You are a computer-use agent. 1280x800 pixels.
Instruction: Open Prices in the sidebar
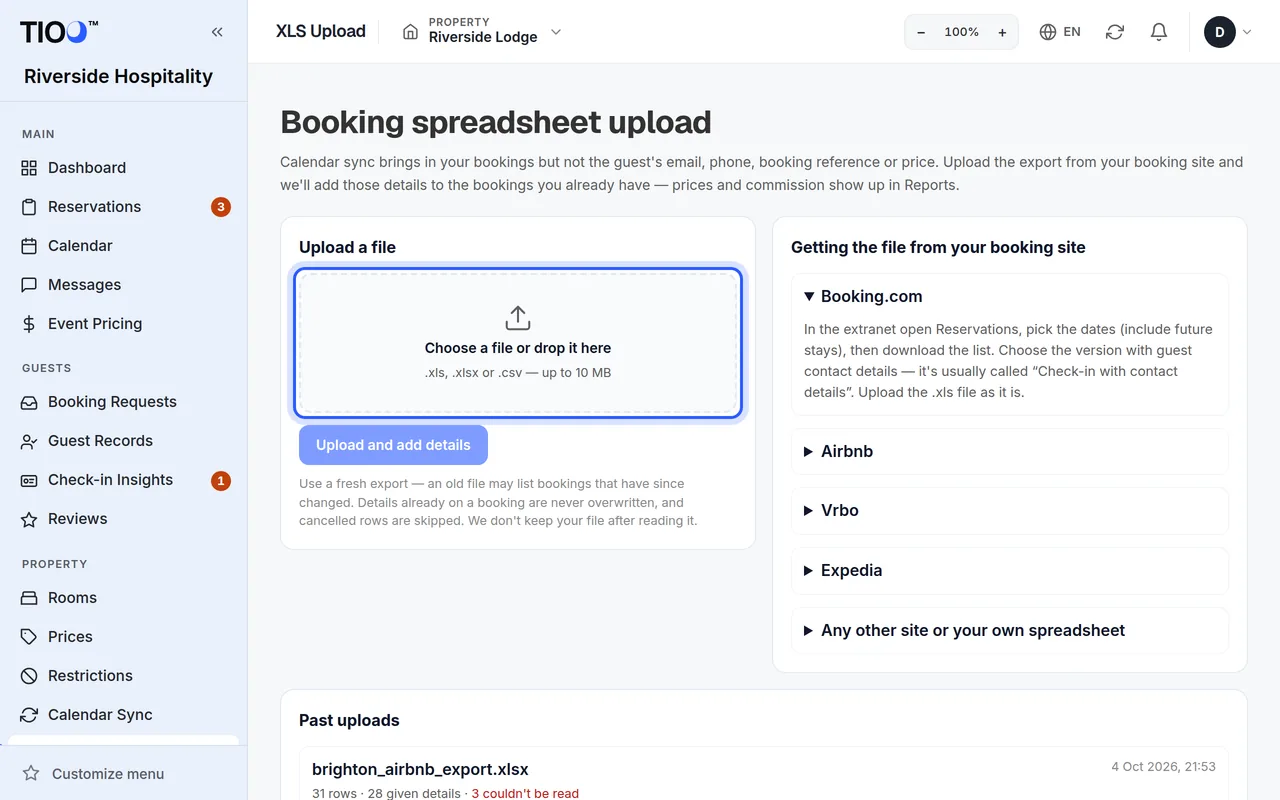click(x=123, y=636)
